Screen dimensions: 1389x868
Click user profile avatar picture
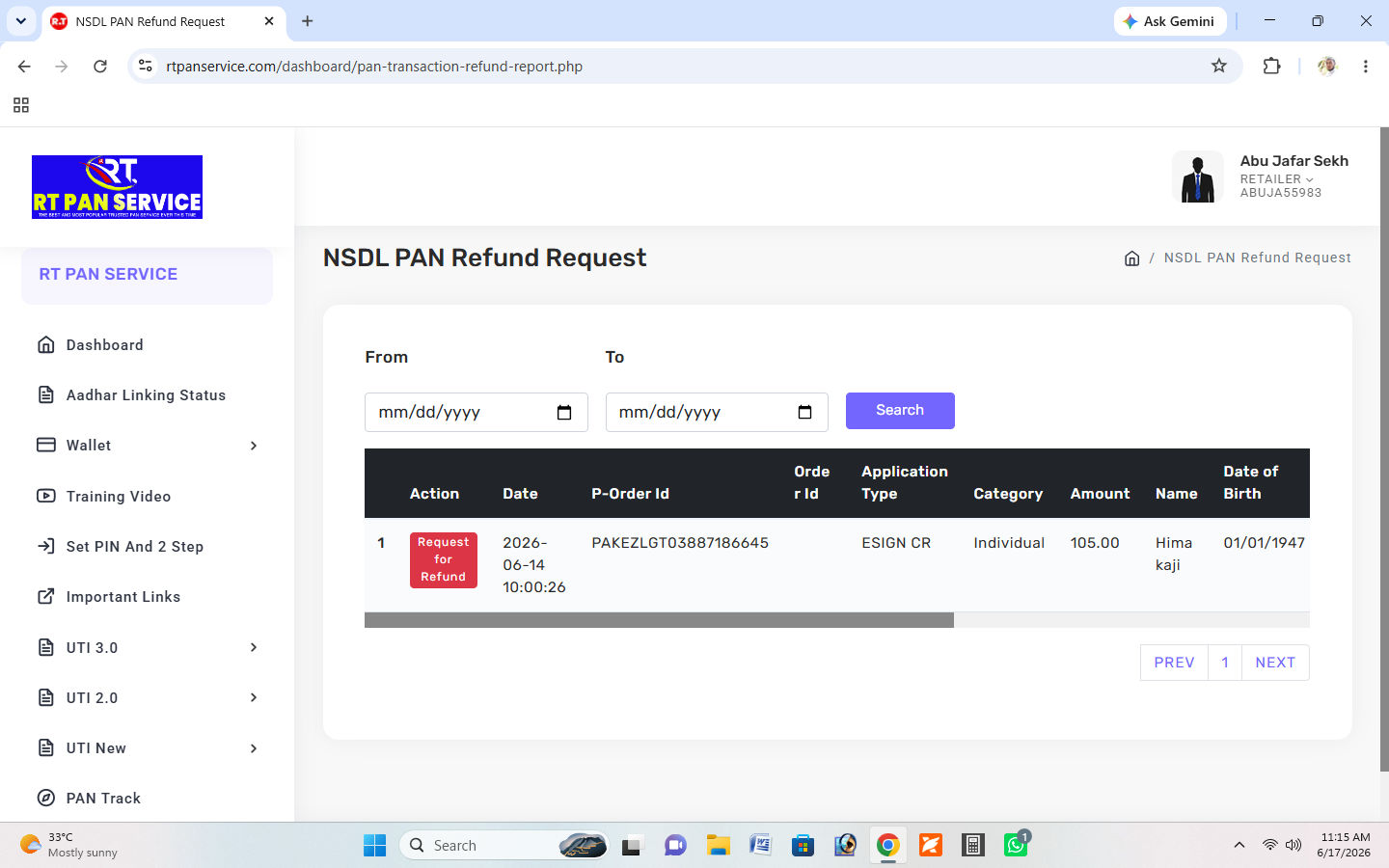(x=1198, y=176)
